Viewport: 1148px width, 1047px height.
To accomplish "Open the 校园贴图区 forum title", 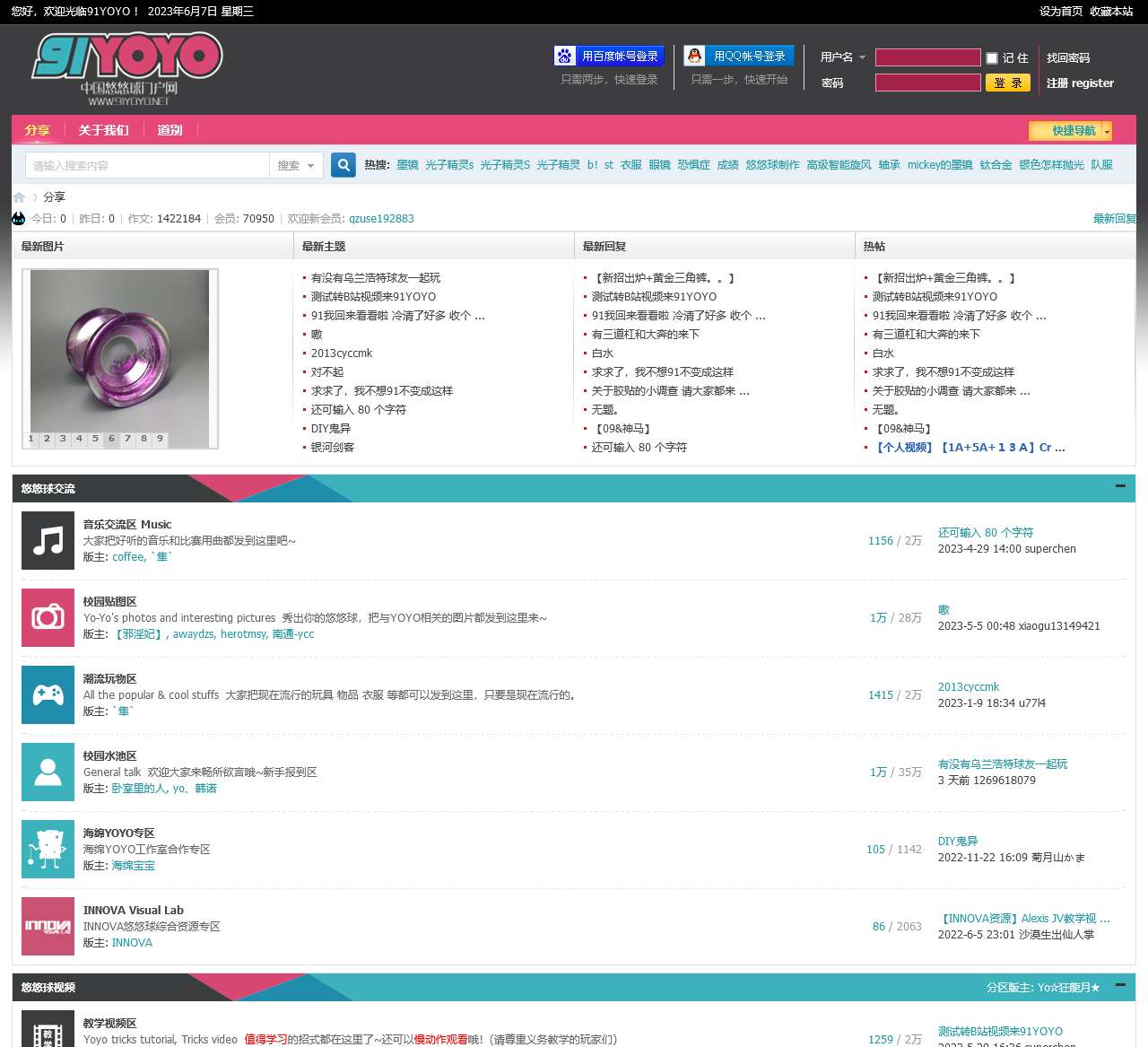I will 110,602.
